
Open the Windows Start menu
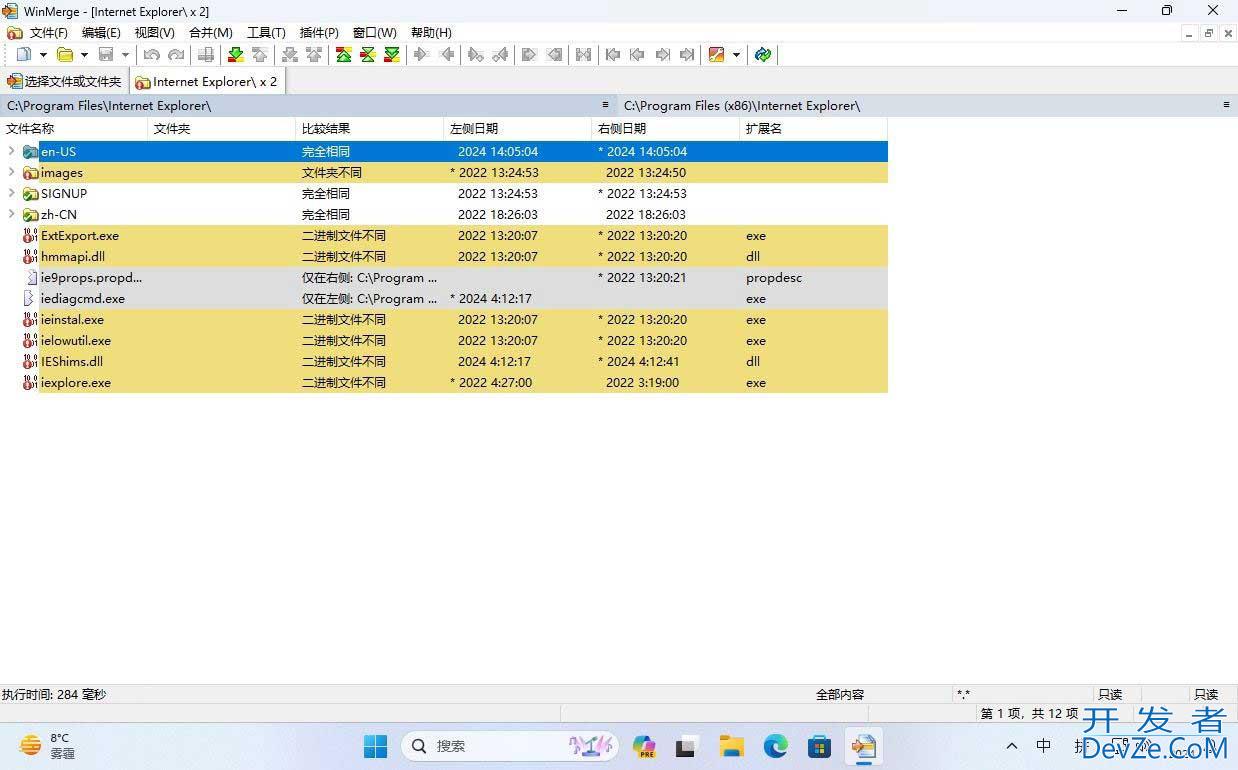(x=376, y=746)
